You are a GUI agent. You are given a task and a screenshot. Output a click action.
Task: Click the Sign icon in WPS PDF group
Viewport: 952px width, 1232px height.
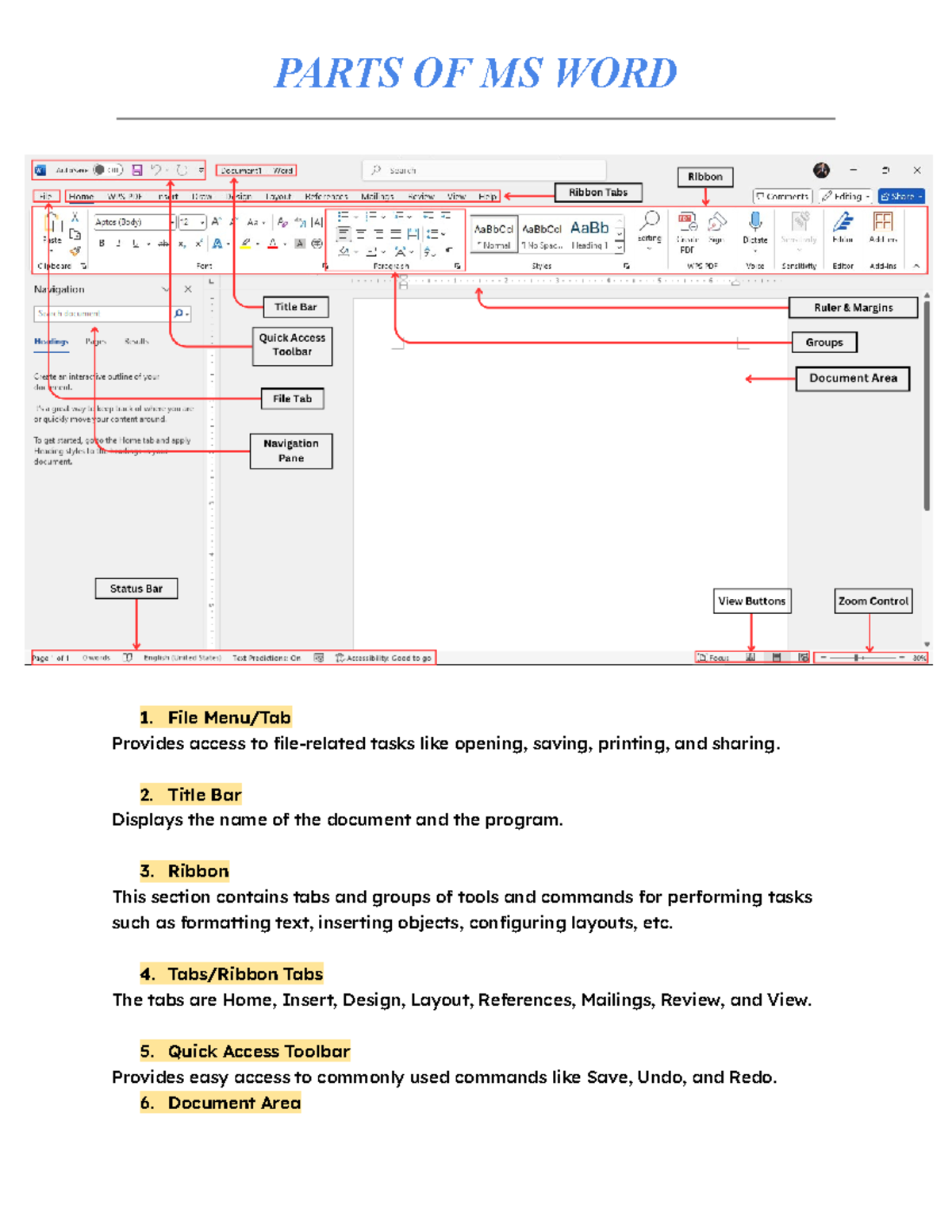[716, 221]
